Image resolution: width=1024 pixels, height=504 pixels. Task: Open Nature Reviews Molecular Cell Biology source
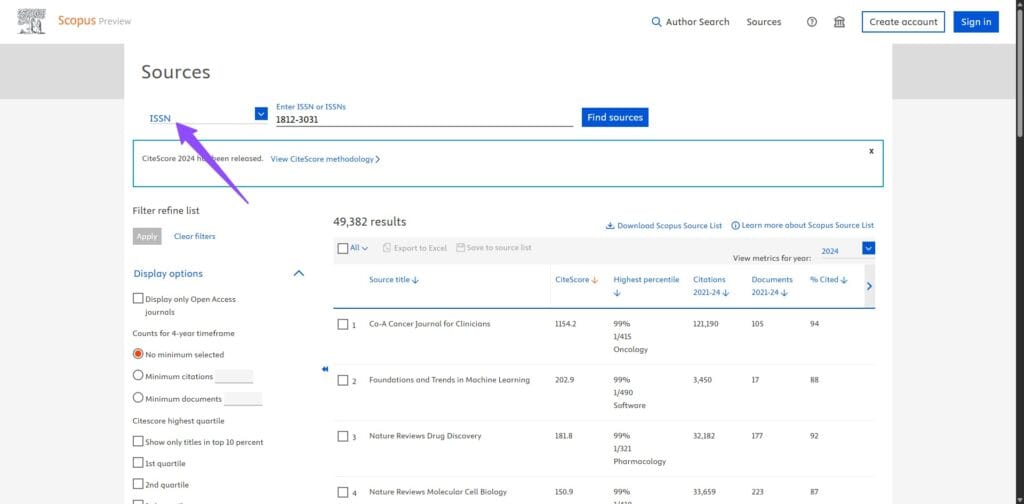pos(438,492)
